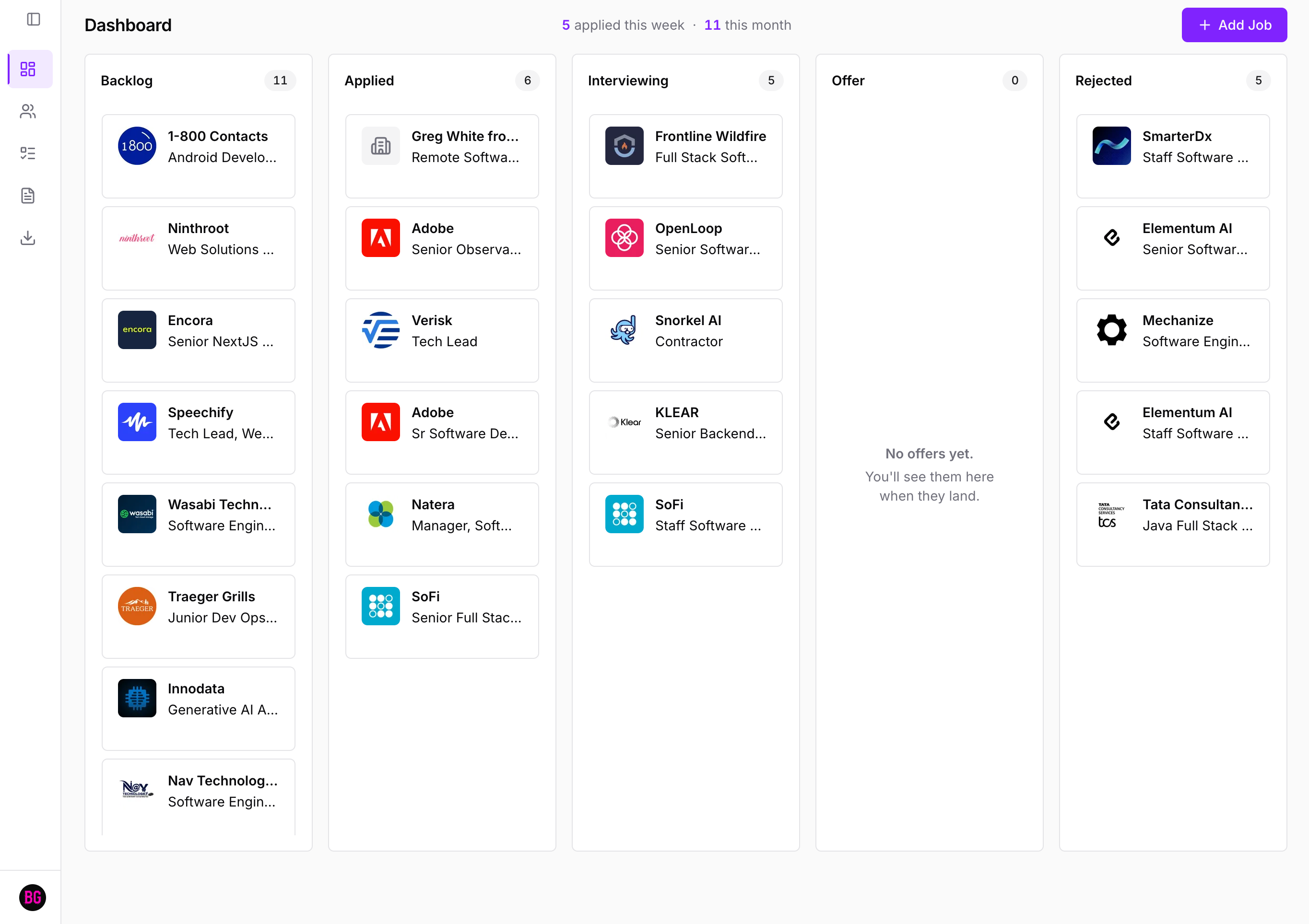This screenshot has width=1309, height=924.
Task: Open Traeger Grills Junior Dev Ops job
Action: click(x=199, y=617)
